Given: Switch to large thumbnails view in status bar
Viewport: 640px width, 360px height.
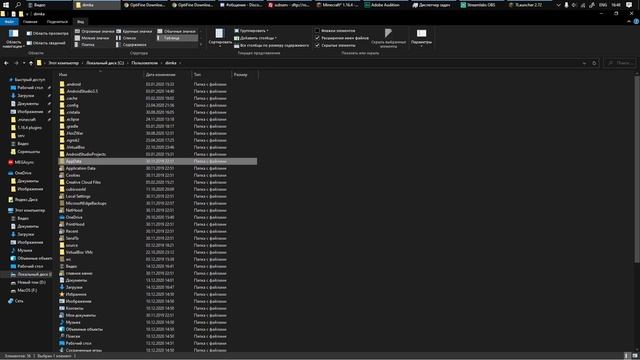Looking at the screenshot, I should pos(635,356).
